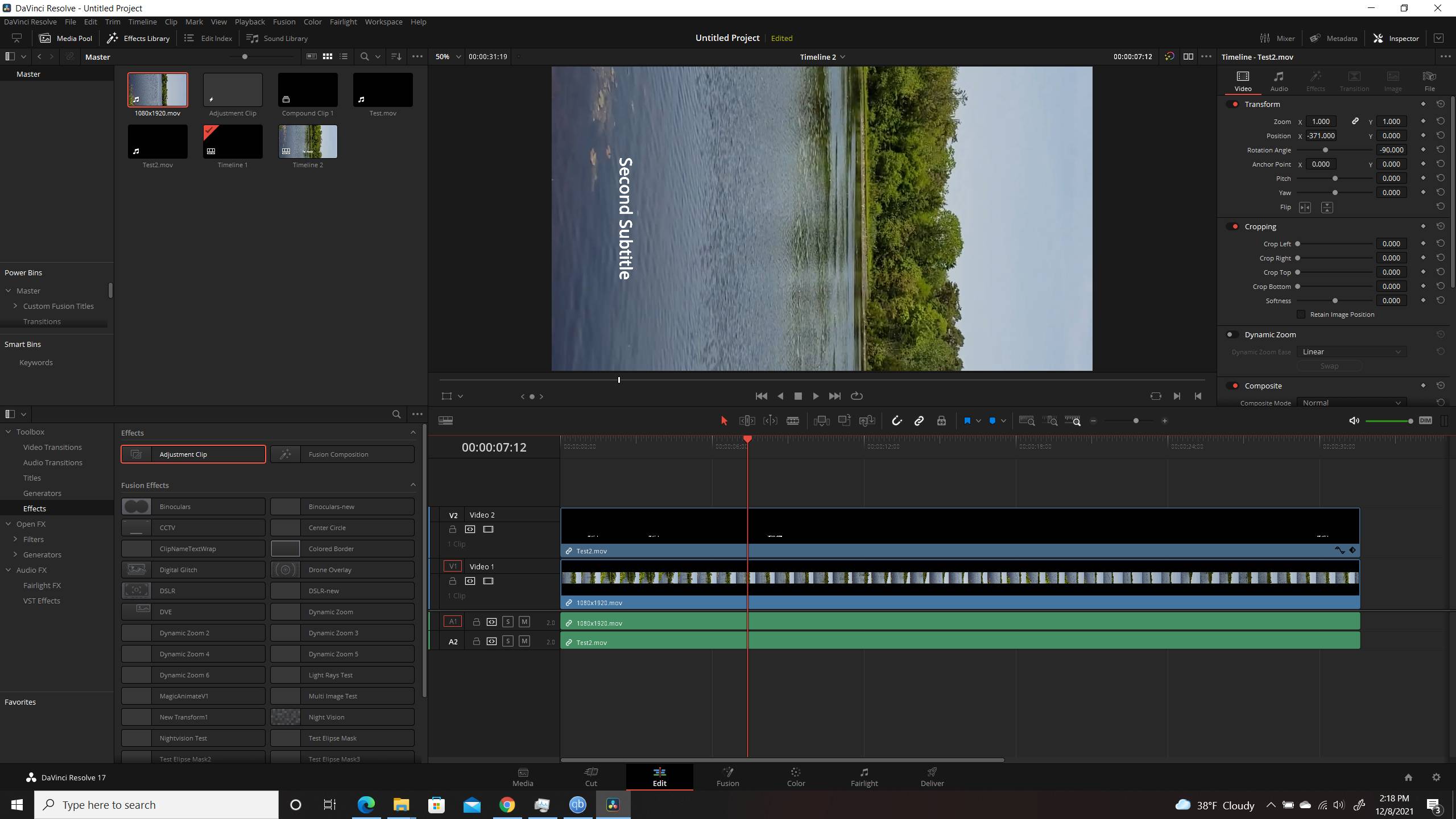This screenshot has height=819, width=1456.
Task: Toggle Position Lock icon in timeline toolbar
Action: pos(941,421)
